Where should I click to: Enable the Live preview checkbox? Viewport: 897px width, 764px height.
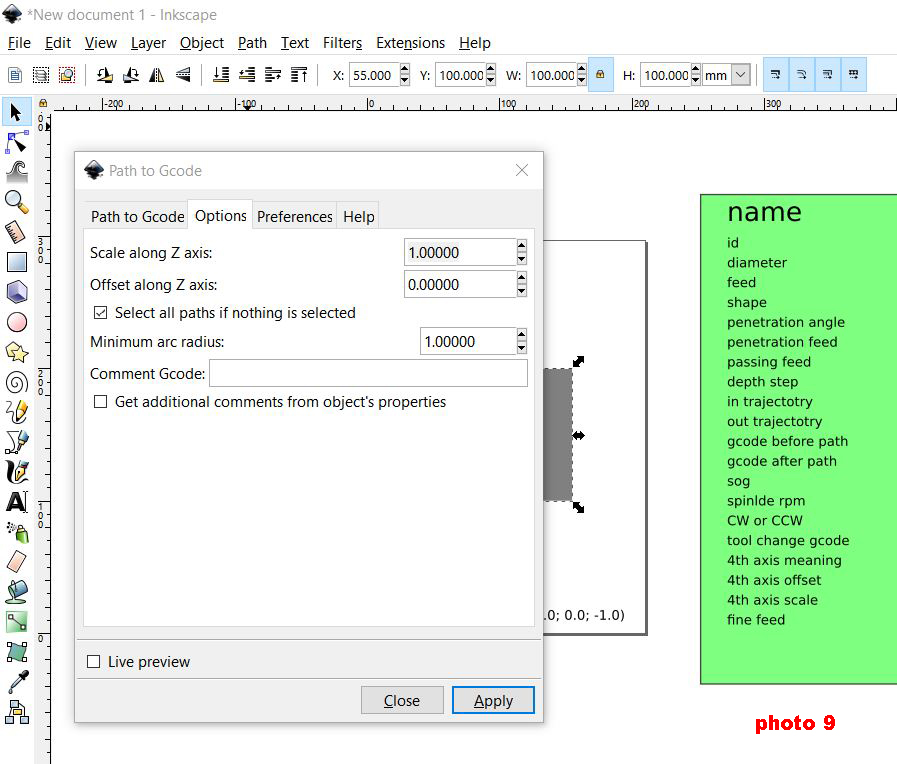tap(93, 662)
